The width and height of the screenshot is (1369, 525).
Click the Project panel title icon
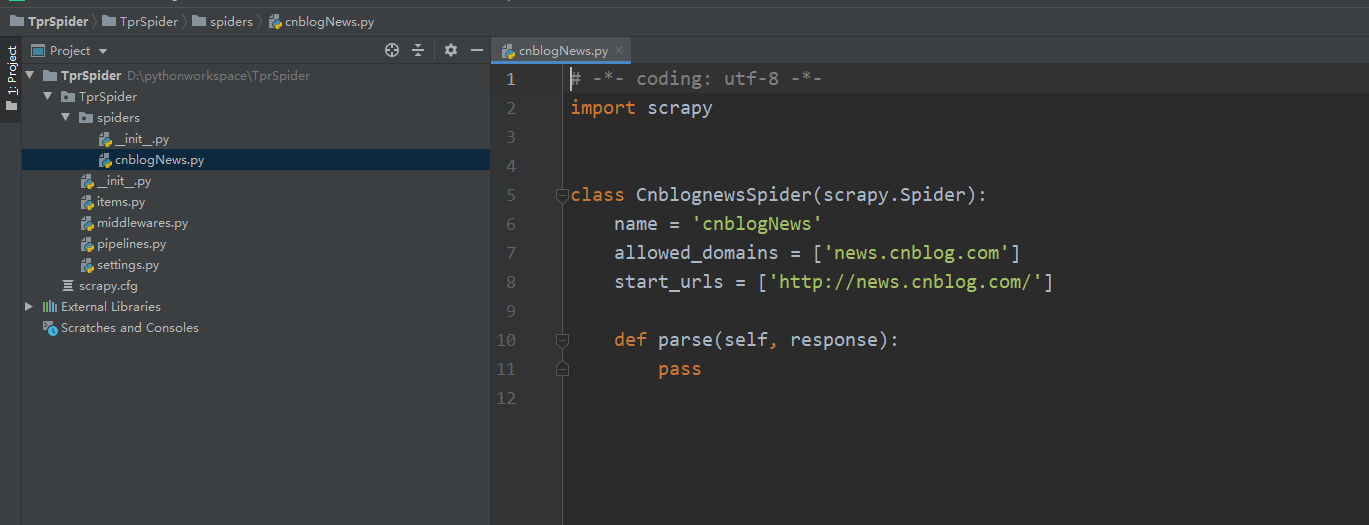pyautogui.click(x=38, y=50)
